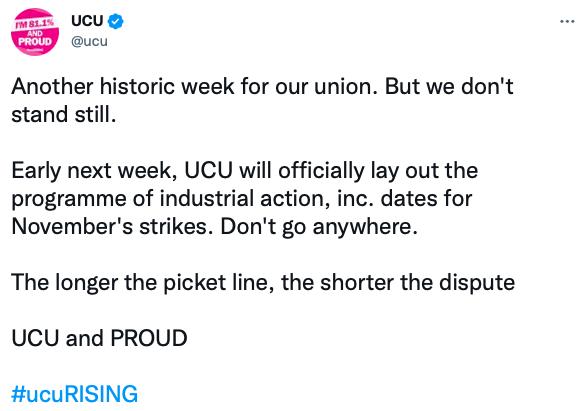This screenshot has width=587, height=411.
Task: Select the "stand still." text line
Action: [x=64, y=115]
